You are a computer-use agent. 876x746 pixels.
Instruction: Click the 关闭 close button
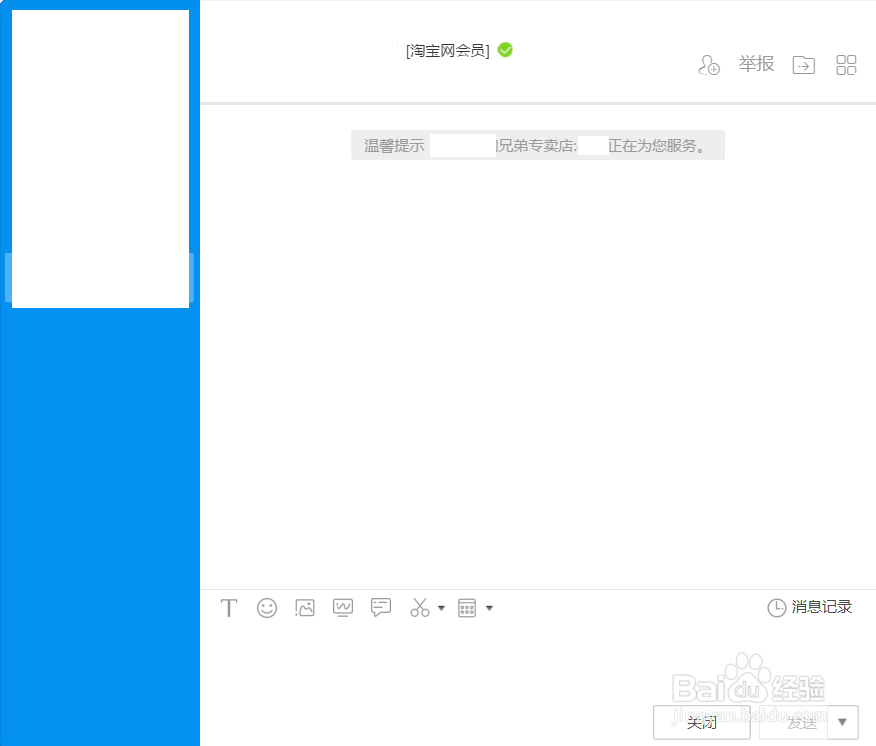coord(701,723)
